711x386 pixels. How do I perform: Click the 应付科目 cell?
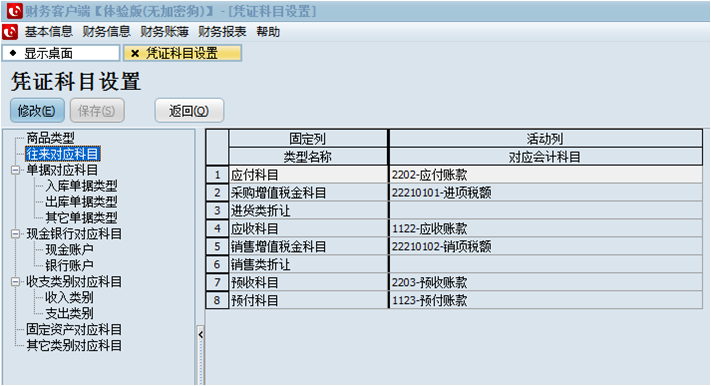(308, 175)
